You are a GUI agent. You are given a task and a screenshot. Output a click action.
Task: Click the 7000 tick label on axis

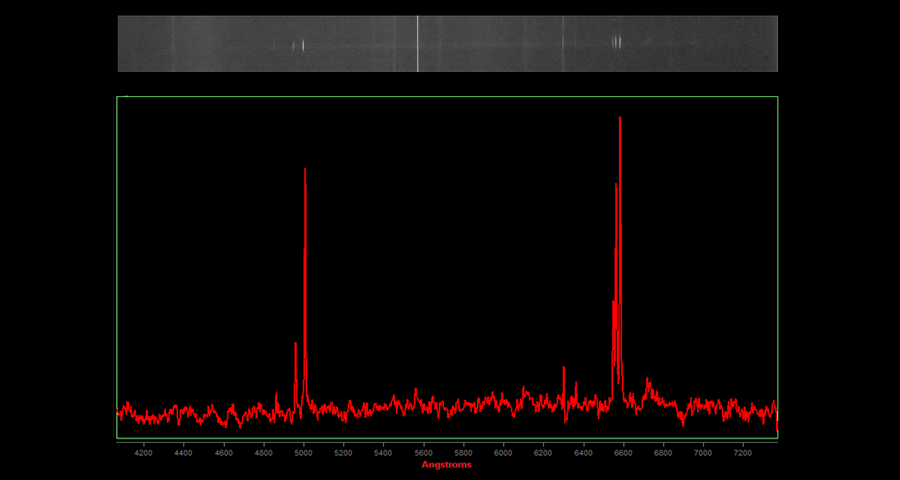click(x=703, y=453)
